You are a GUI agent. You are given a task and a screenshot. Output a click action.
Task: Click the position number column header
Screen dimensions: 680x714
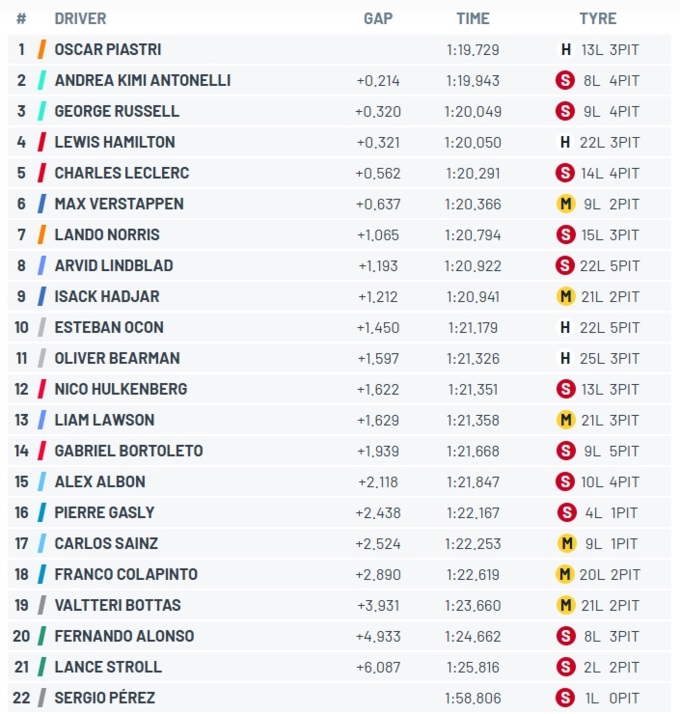pyautogui.click(x=21, y=18)
